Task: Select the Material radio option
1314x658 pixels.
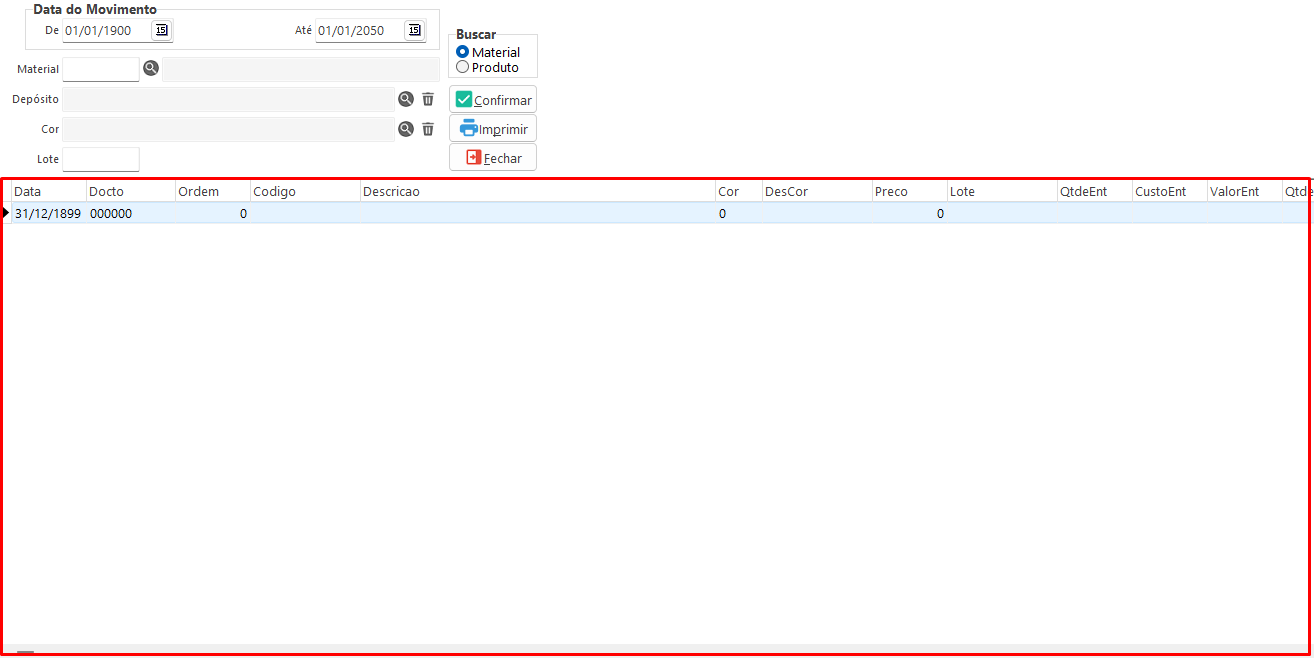Action: pyautogui.click(x=462, y=52)
